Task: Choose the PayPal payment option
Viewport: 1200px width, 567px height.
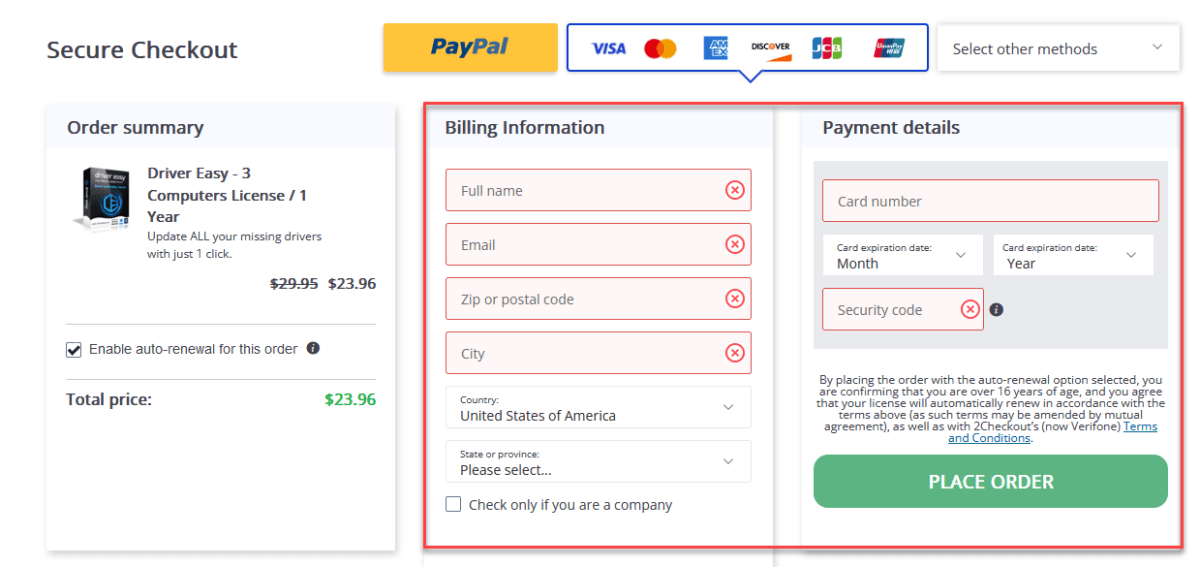Action: click(x=470, y=47)
